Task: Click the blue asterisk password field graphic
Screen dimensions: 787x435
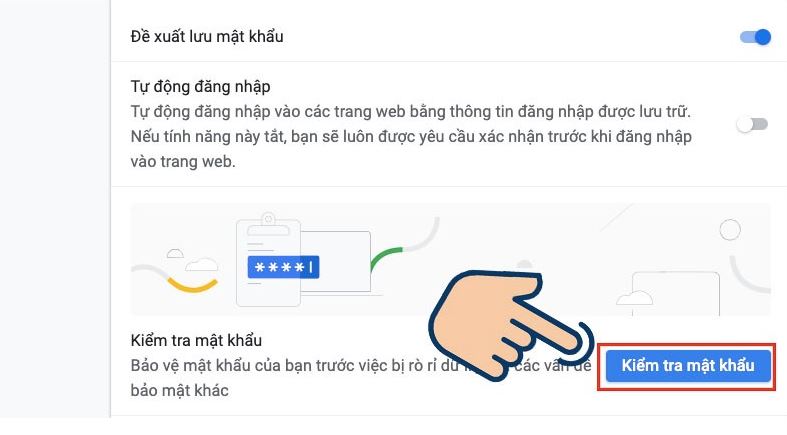Action: (x=284, y=267)
